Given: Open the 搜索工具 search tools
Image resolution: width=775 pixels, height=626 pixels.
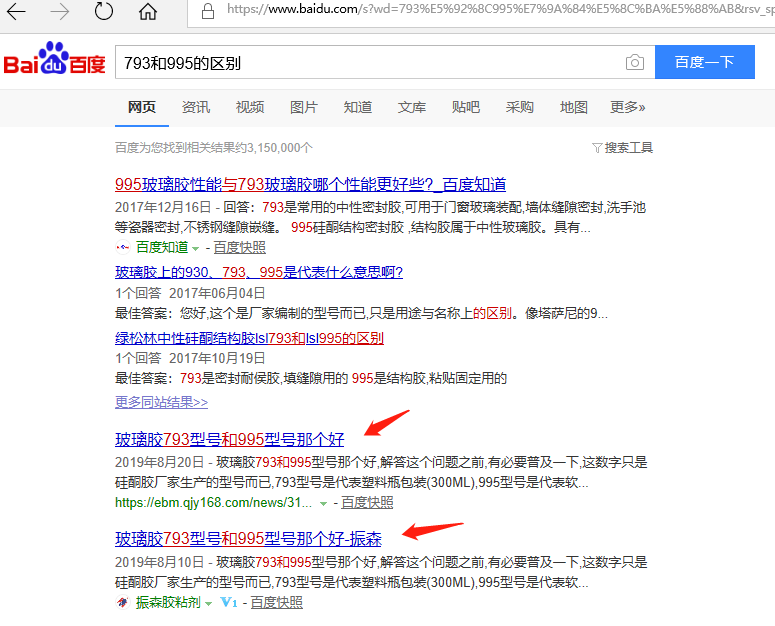Looking at the screenshot, I should pyautogui.click(x=629, y=148).
